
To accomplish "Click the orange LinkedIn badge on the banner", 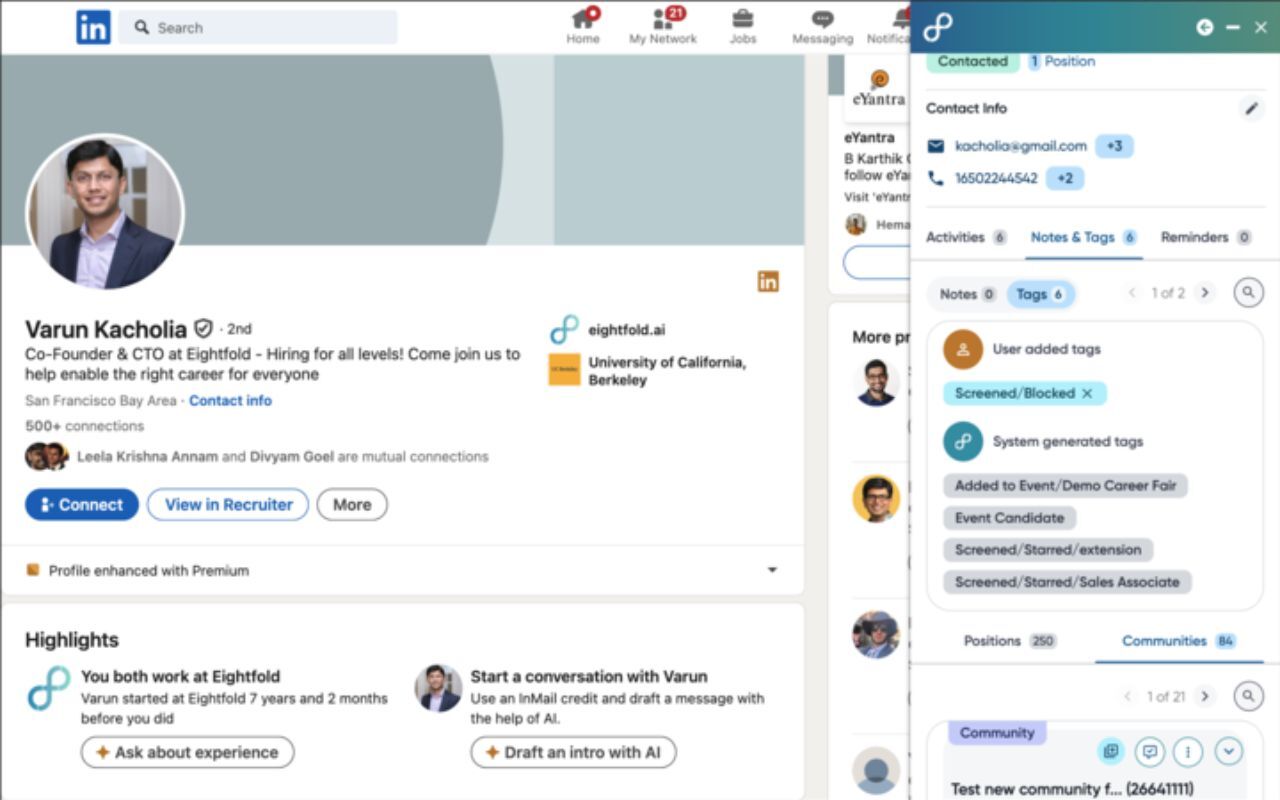I will [768, 282].
